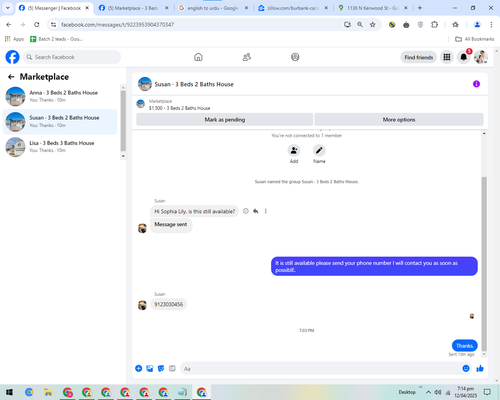This screenshot has width=500, height=400.
Task: Open the Lisa - 3 Beds 3 Baths House chat
Action: 60,147
